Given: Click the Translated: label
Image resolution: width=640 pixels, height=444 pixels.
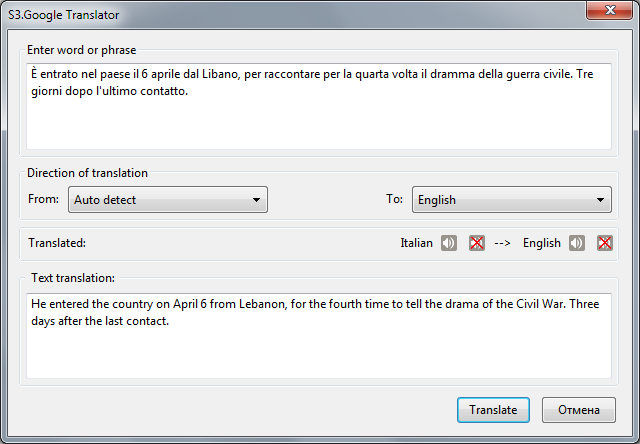Looking at the screenshot, I should [x=57, y=243].
